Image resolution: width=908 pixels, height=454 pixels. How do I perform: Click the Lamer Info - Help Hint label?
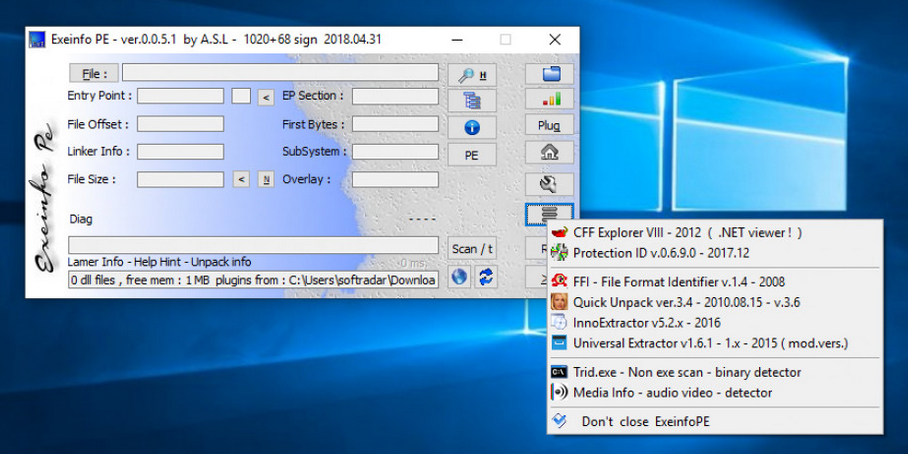point(159,262)
